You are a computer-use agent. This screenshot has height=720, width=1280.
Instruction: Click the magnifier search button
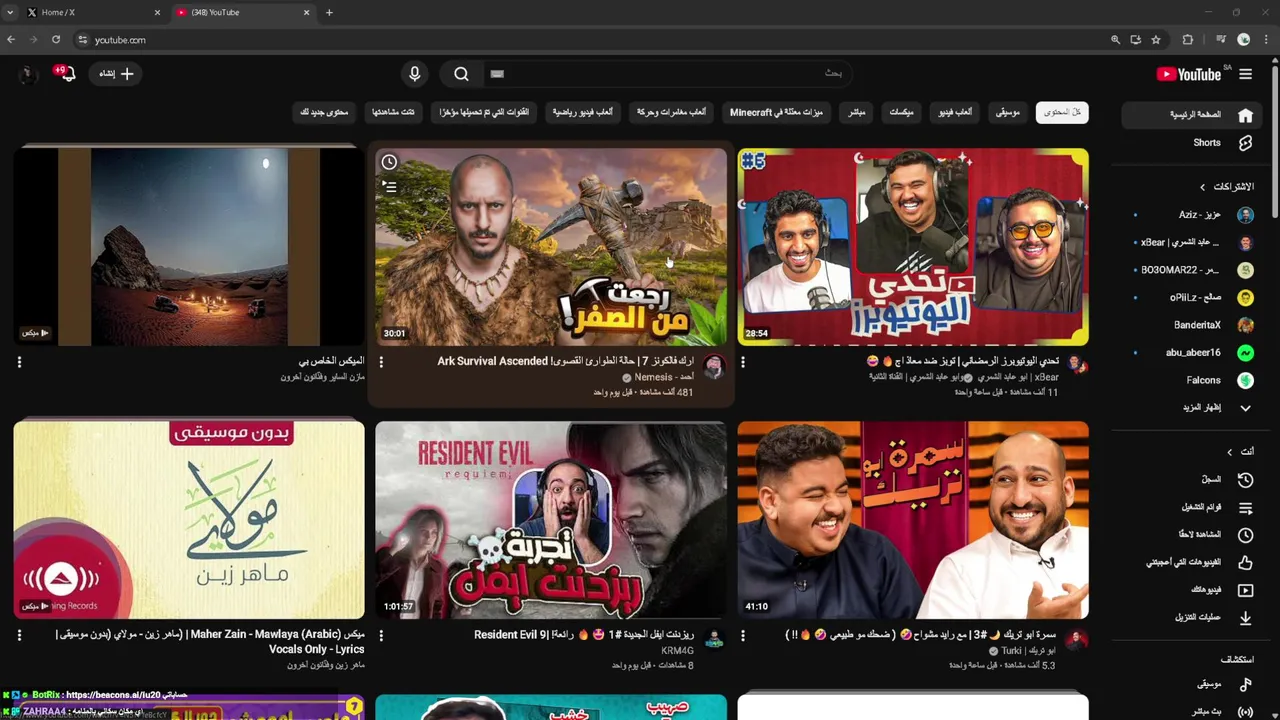point(461,74)
